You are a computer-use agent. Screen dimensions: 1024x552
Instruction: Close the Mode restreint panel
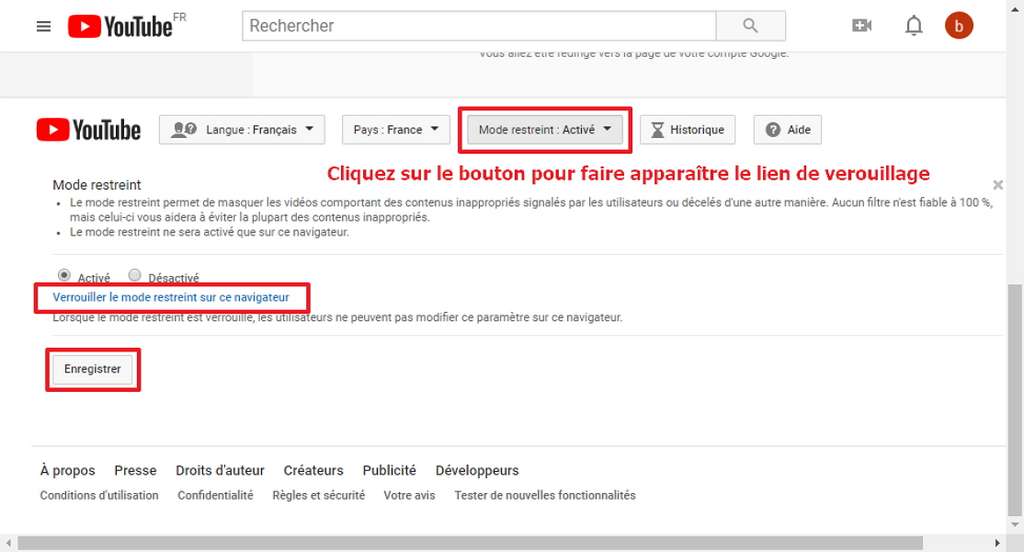pos(997,185)
